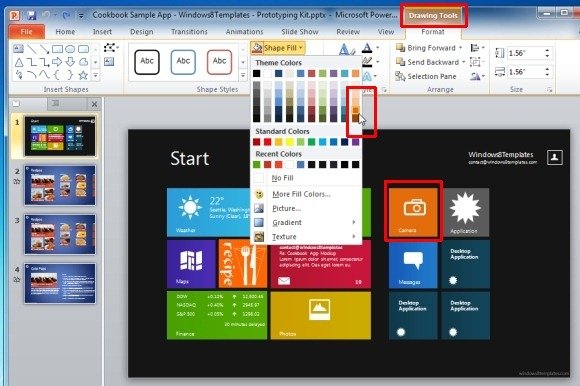The width and height of the screenshot is (580, 386).
Task: Select the Curve shape
Action: (x=44, y=75)
